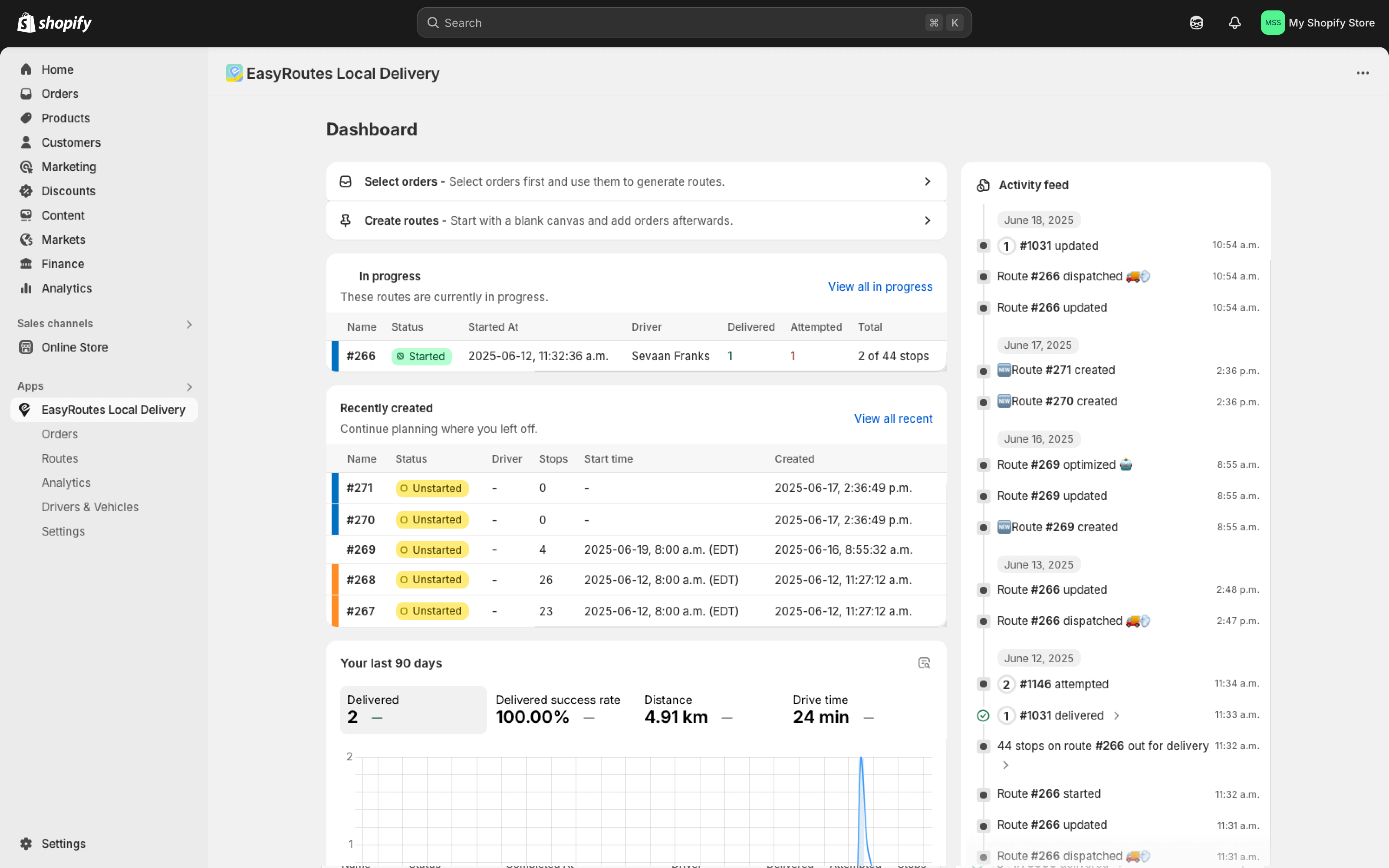1389x868 pixels.
Task: Select the Delivered metric card
Action: pos(413,710)
